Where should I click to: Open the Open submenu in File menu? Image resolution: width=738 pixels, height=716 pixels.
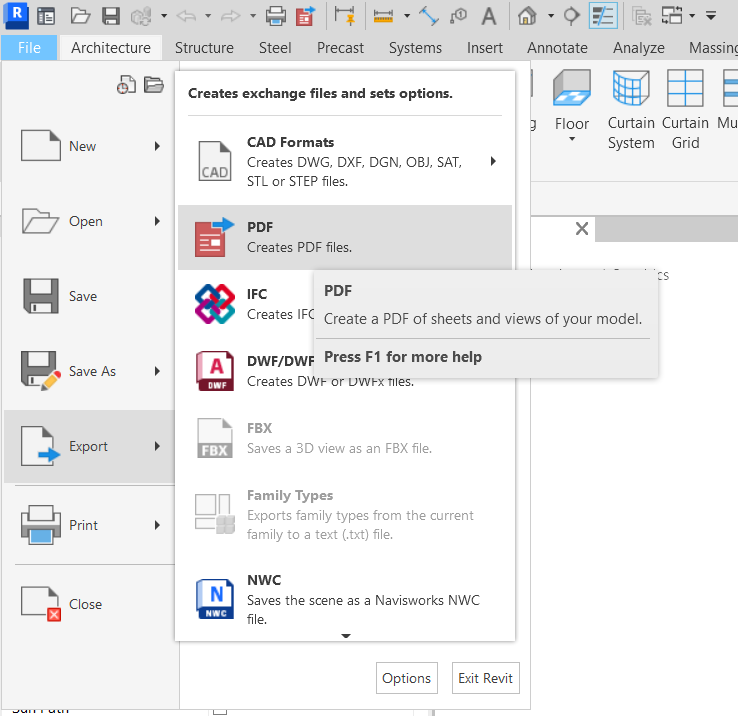[x=89, y=221]
